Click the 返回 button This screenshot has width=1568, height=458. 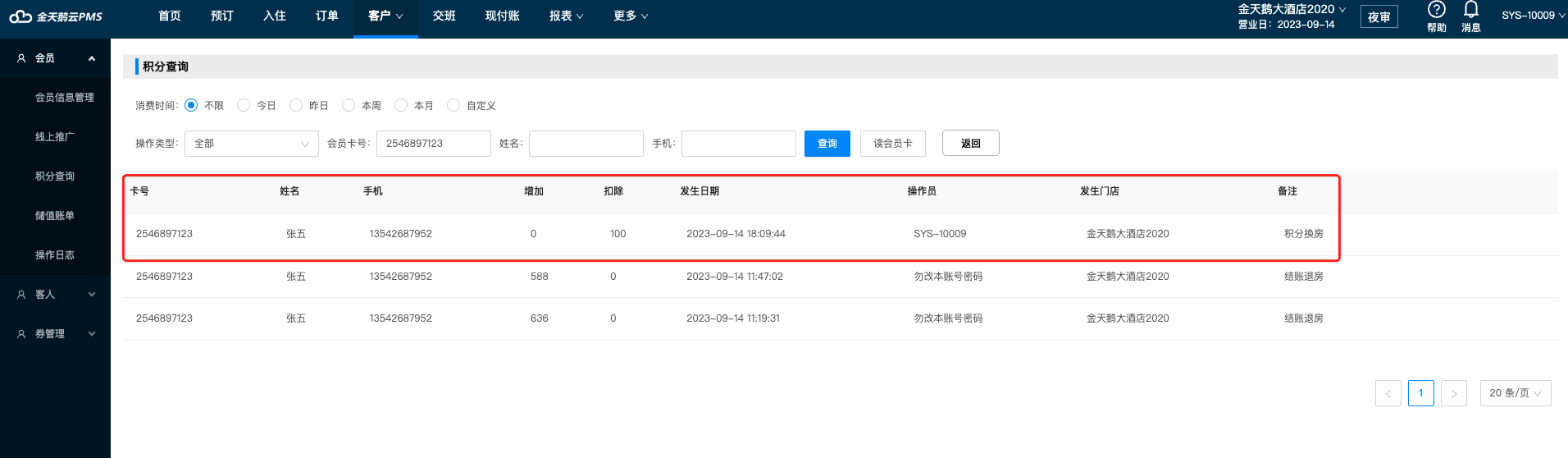(x=971, y=144)
